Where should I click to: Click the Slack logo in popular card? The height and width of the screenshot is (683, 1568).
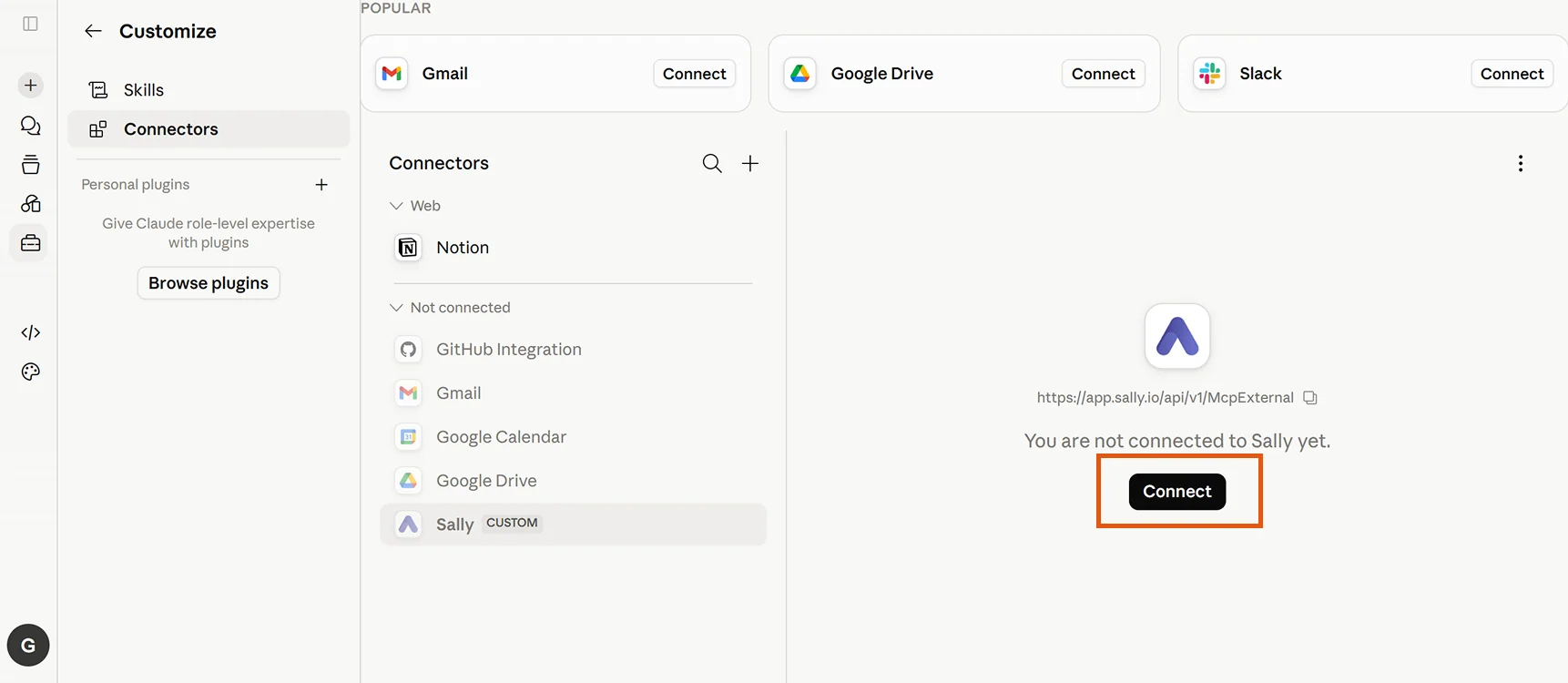[1209, 74]
